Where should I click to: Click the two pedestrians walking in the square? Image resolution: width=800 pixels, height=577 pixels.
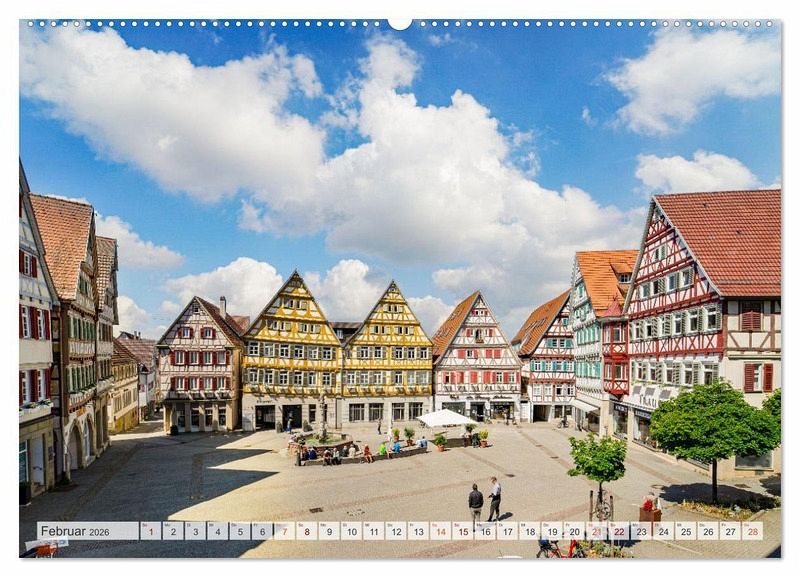pos(485,501)
